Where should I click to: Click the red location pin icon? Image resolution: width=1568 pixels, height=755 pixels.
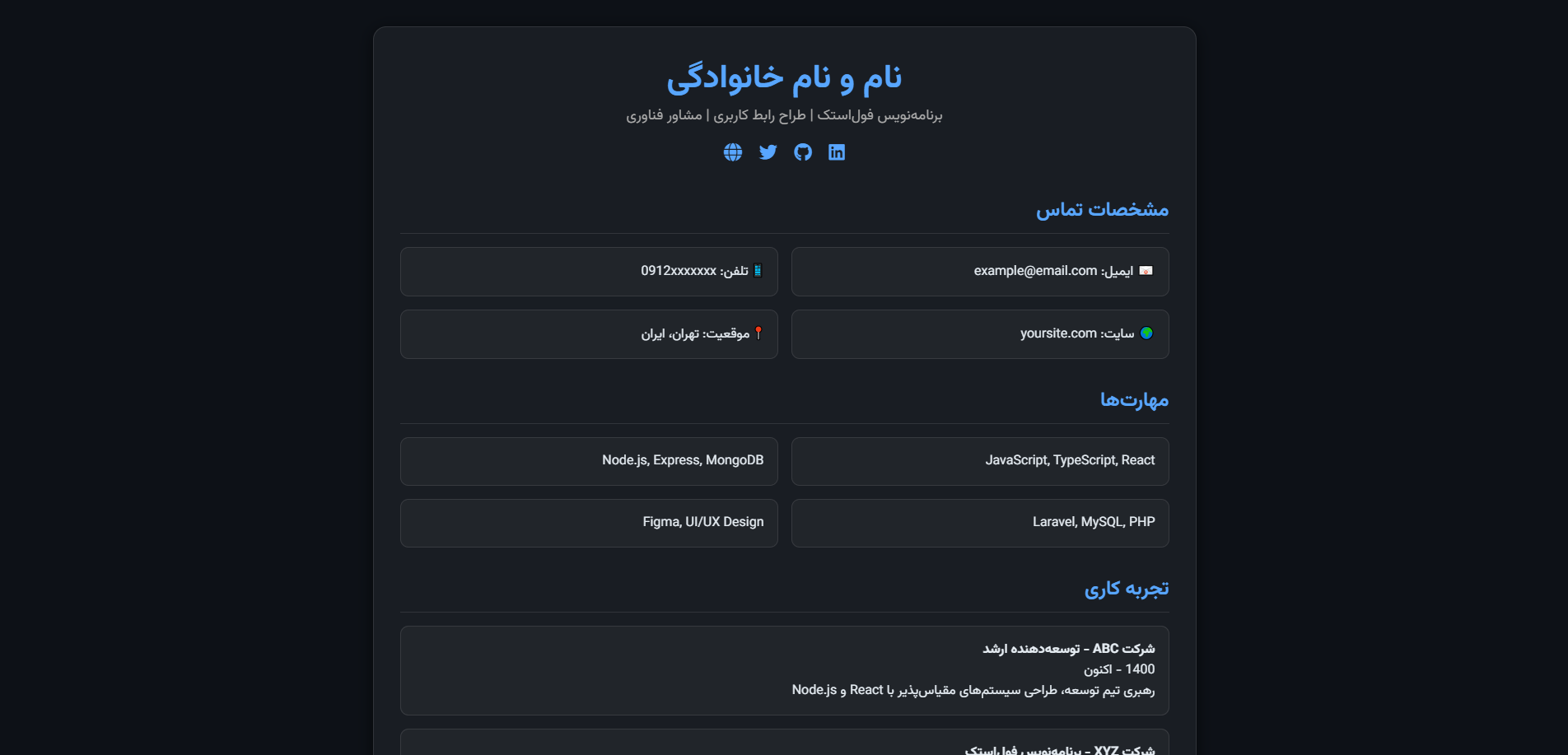pos(758,333)
